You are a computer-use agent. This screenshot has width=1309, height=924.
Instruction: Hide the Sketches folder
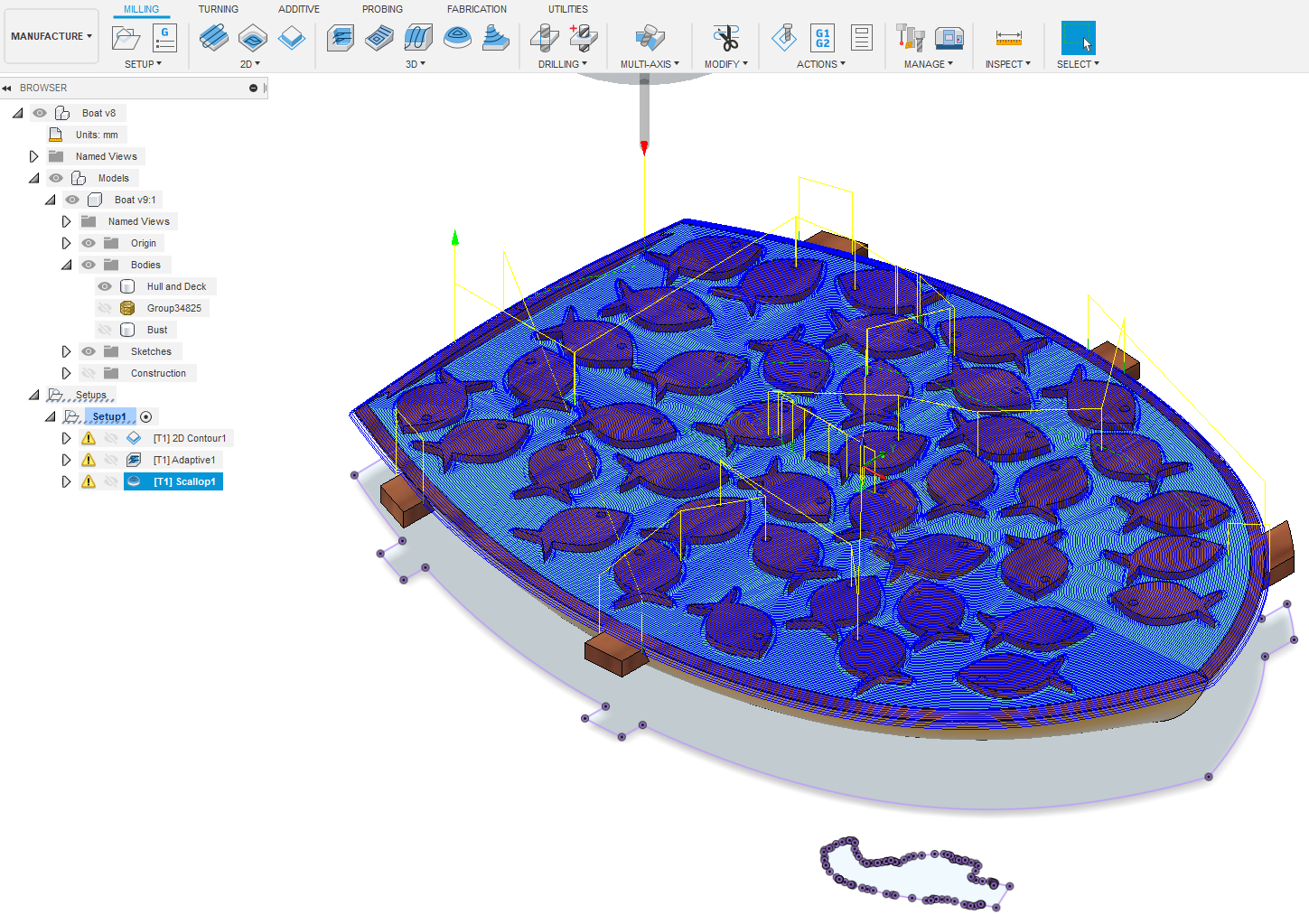[89, 351]
